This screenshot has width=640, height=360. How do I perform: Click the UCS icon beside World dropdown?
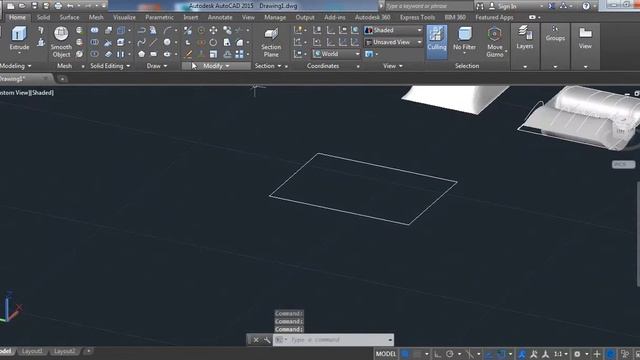[x=317, y=54]
